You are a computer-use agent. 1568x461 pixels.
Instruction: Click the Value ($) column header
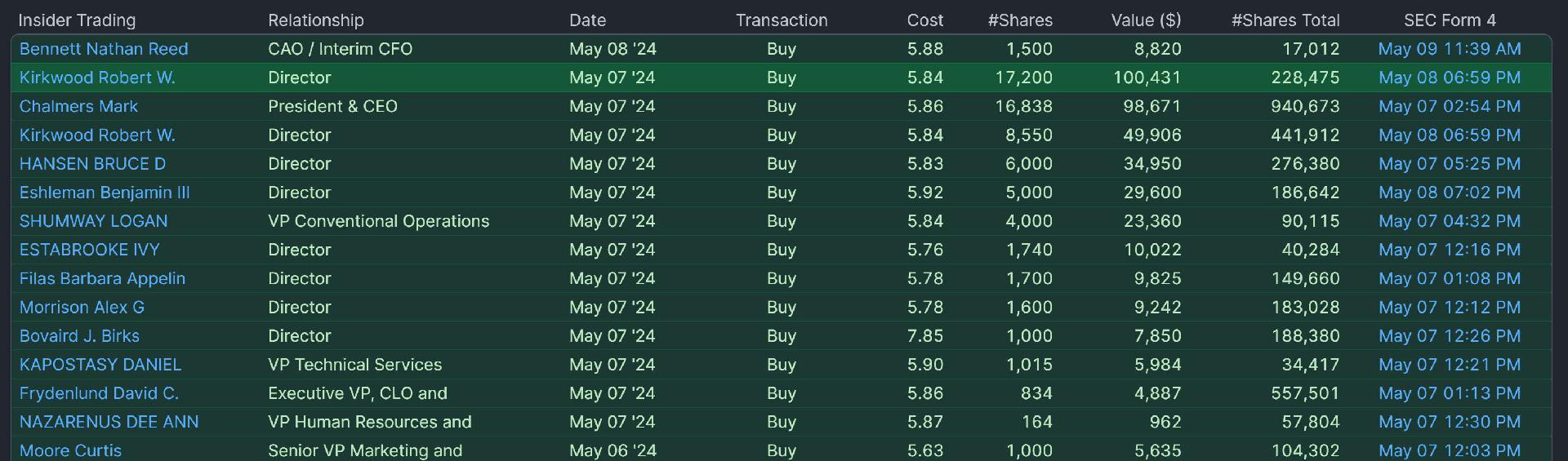coord(1146,20)
